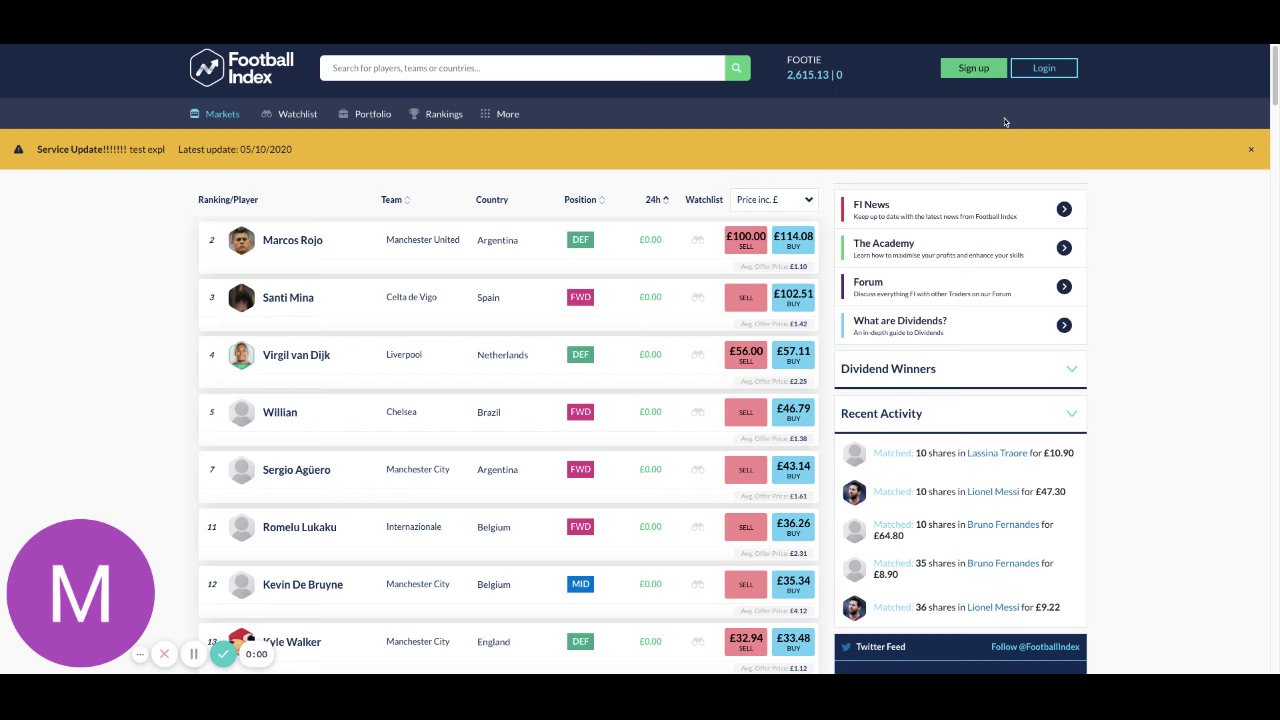This screenshot has height=720, width=1280.
Task: Open the FI News arrow icon
Action: [x=1064, y=209]
